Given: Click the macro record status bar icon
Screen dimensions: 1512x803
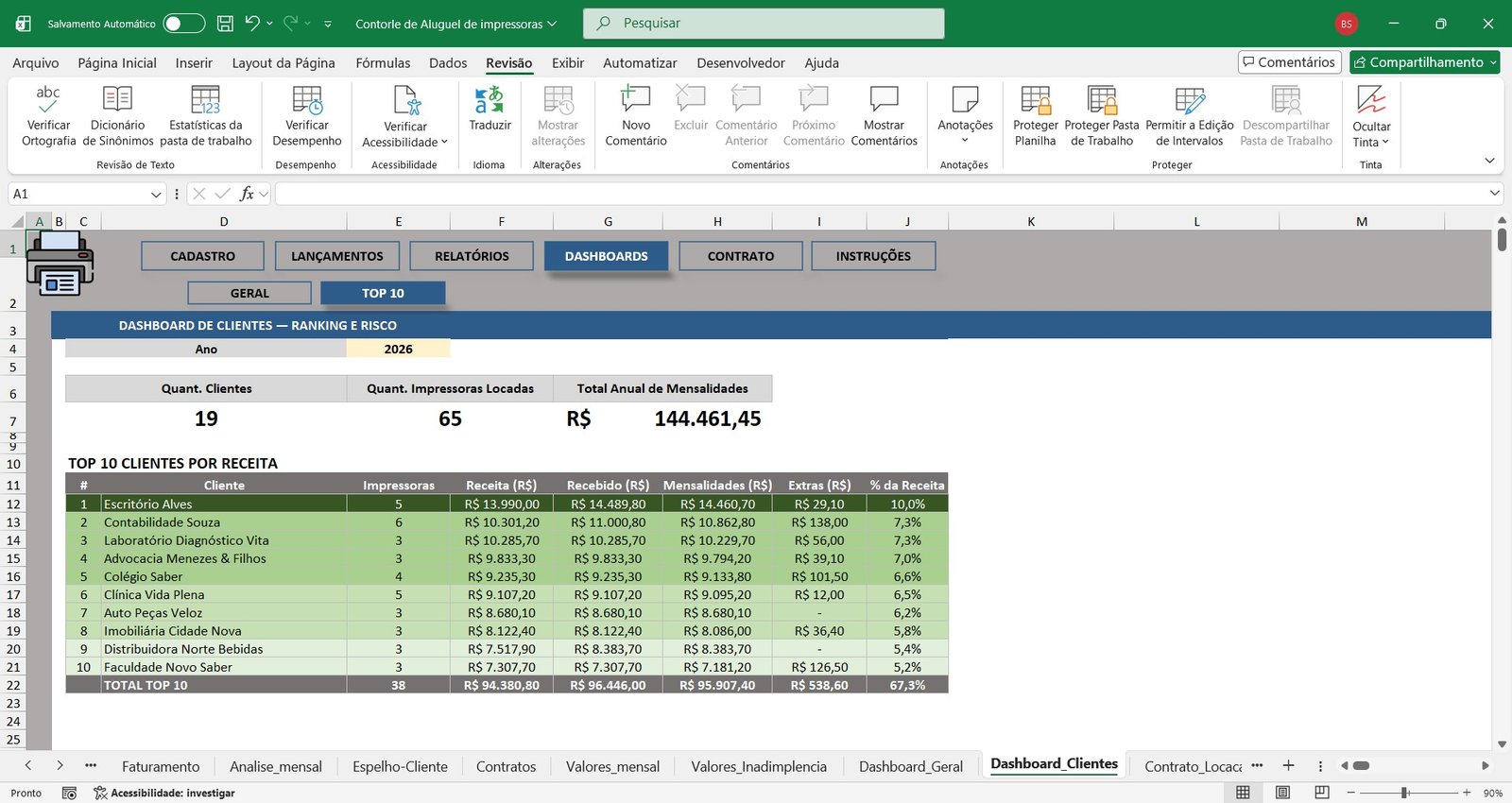Looking at the screenshot, I should pyautogui.click(x=69, y=793).
